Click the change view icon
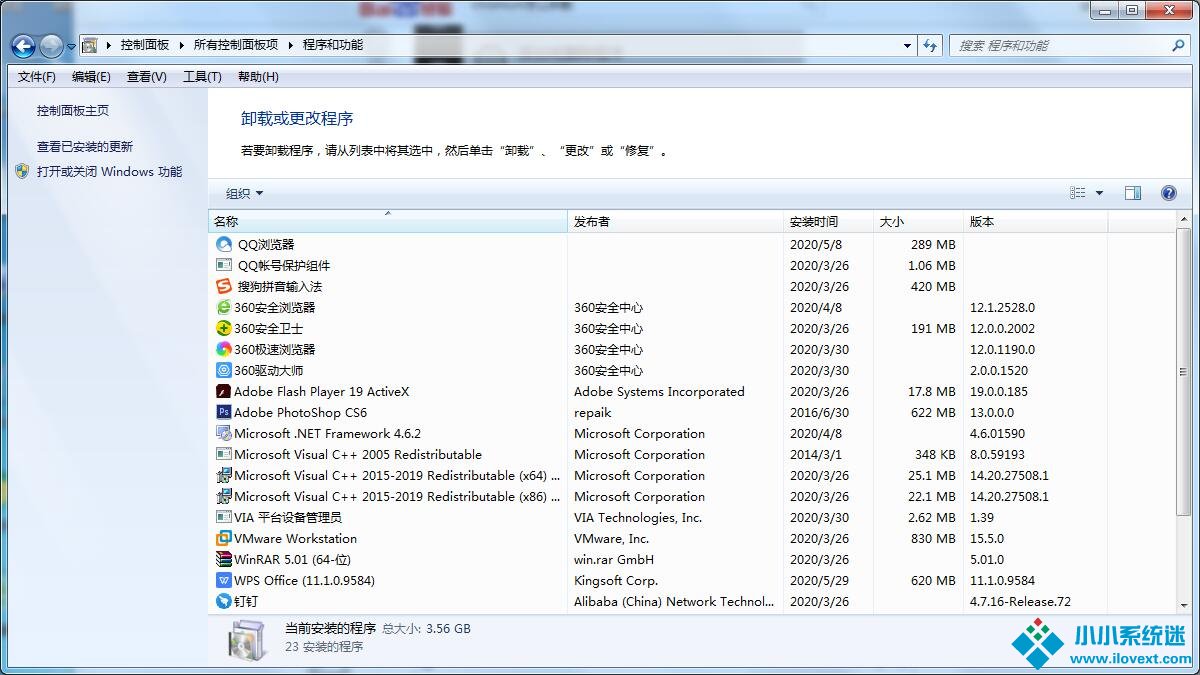 pyautogui.click(x=1078, y=193)
